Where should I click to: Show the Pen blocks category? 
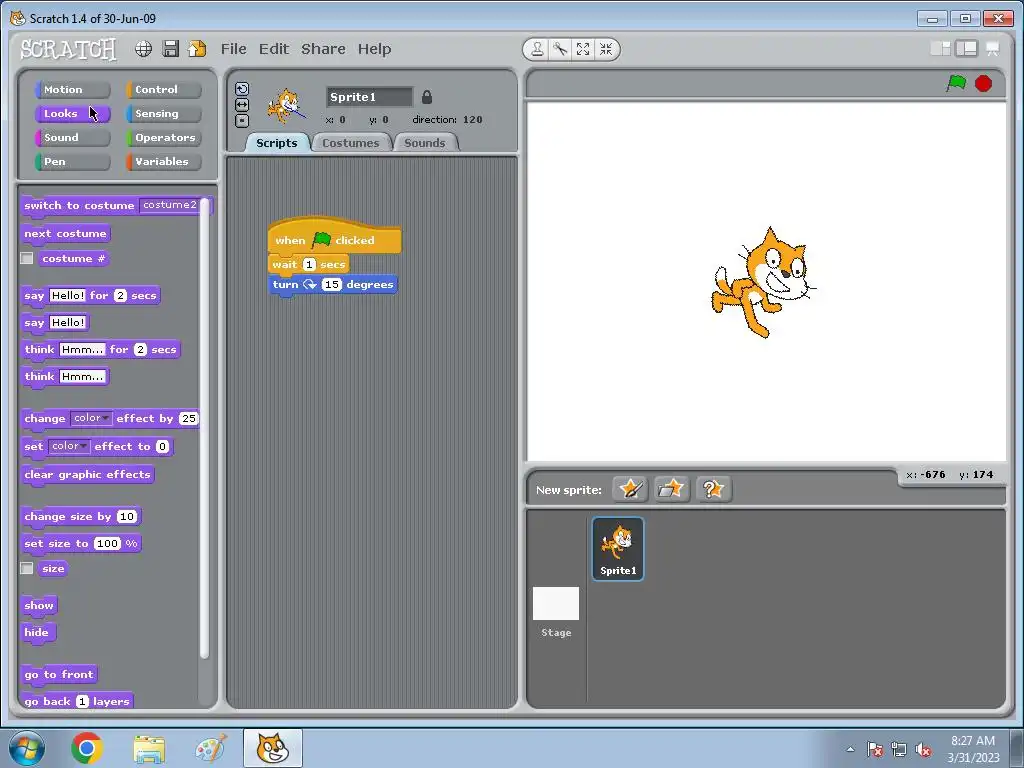click(x=72, y=162)
